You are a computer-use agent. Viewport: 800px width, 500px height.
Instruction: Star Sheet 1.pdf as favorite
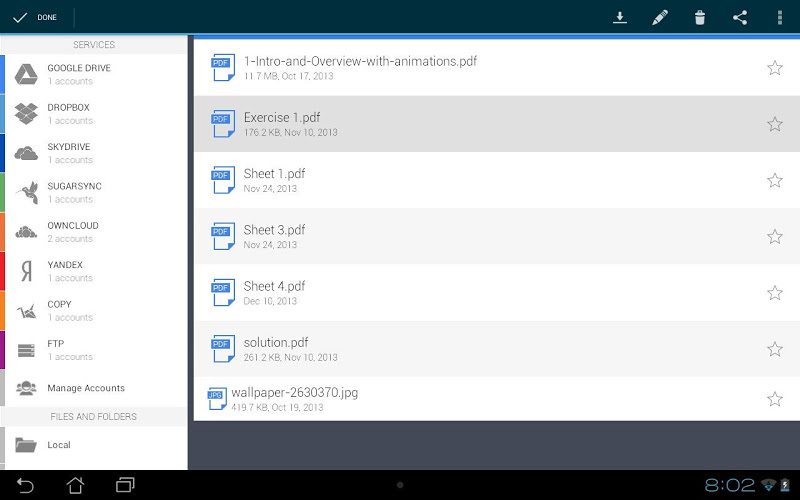[774, 180]
